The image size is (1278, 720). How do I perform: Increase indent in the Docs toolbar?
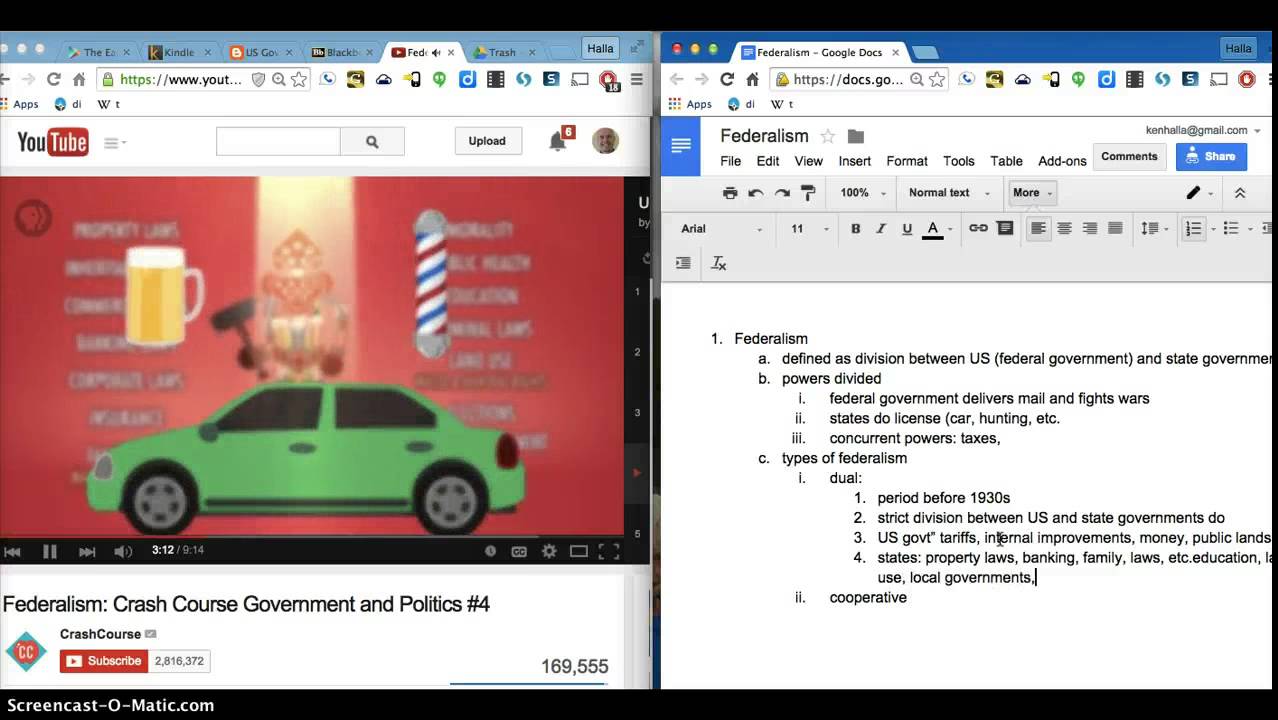pos(683,263)
